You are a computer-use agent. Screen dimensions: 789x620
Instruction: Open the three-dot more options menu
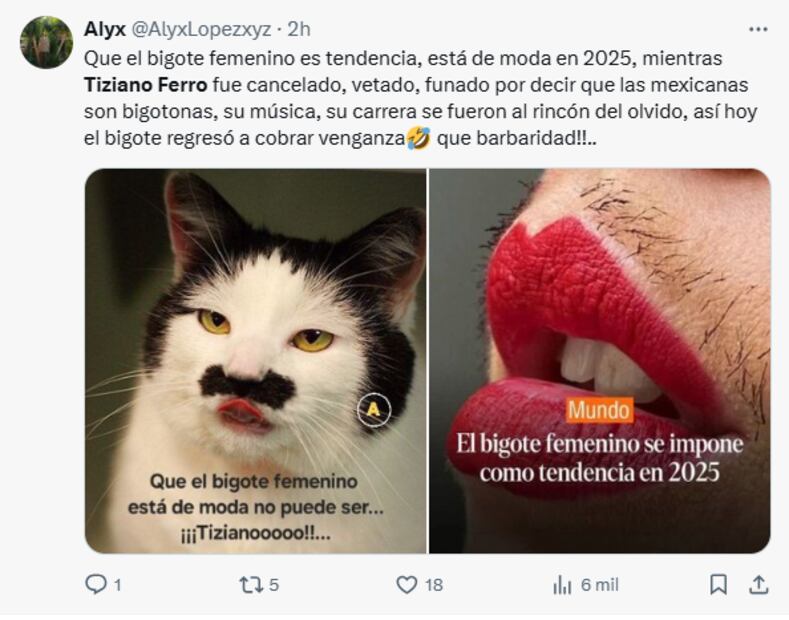758,30
